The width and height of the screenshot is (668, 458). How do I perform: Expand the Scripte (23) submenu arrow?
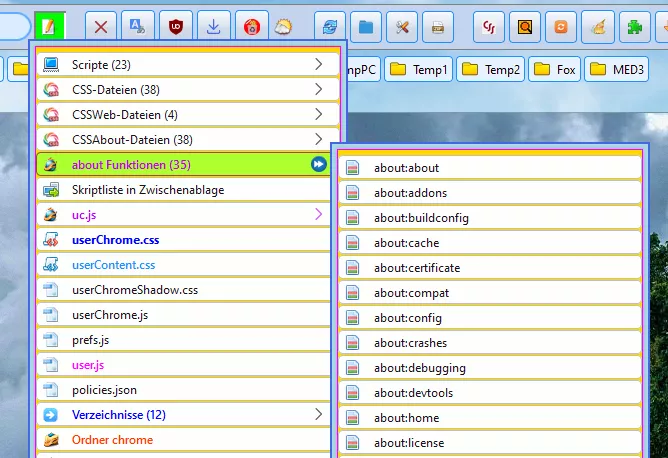tap(319, 64)
